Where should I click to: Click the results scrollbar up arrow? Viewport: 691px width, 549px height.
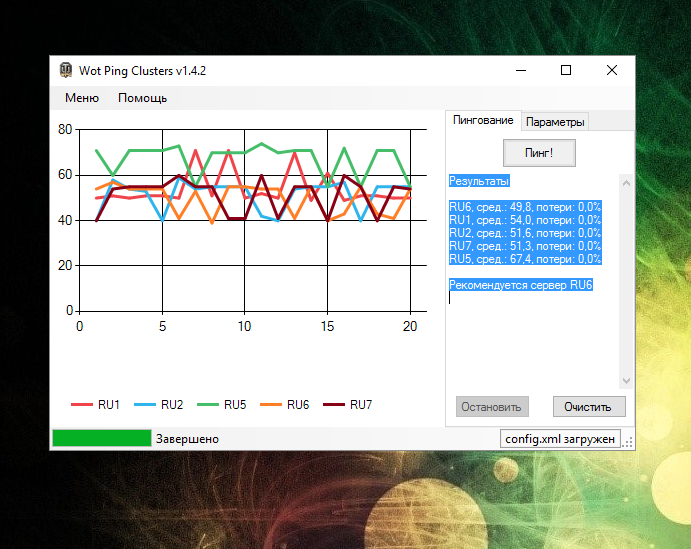[626, 182]
